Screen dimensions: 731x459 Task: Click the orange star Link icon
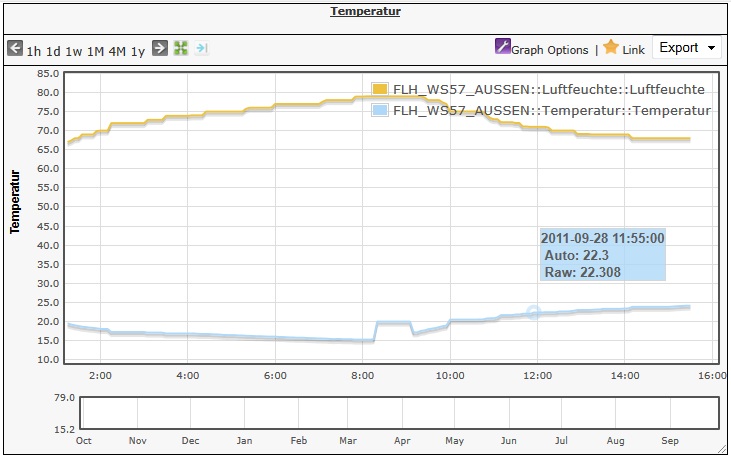[611, 47]
